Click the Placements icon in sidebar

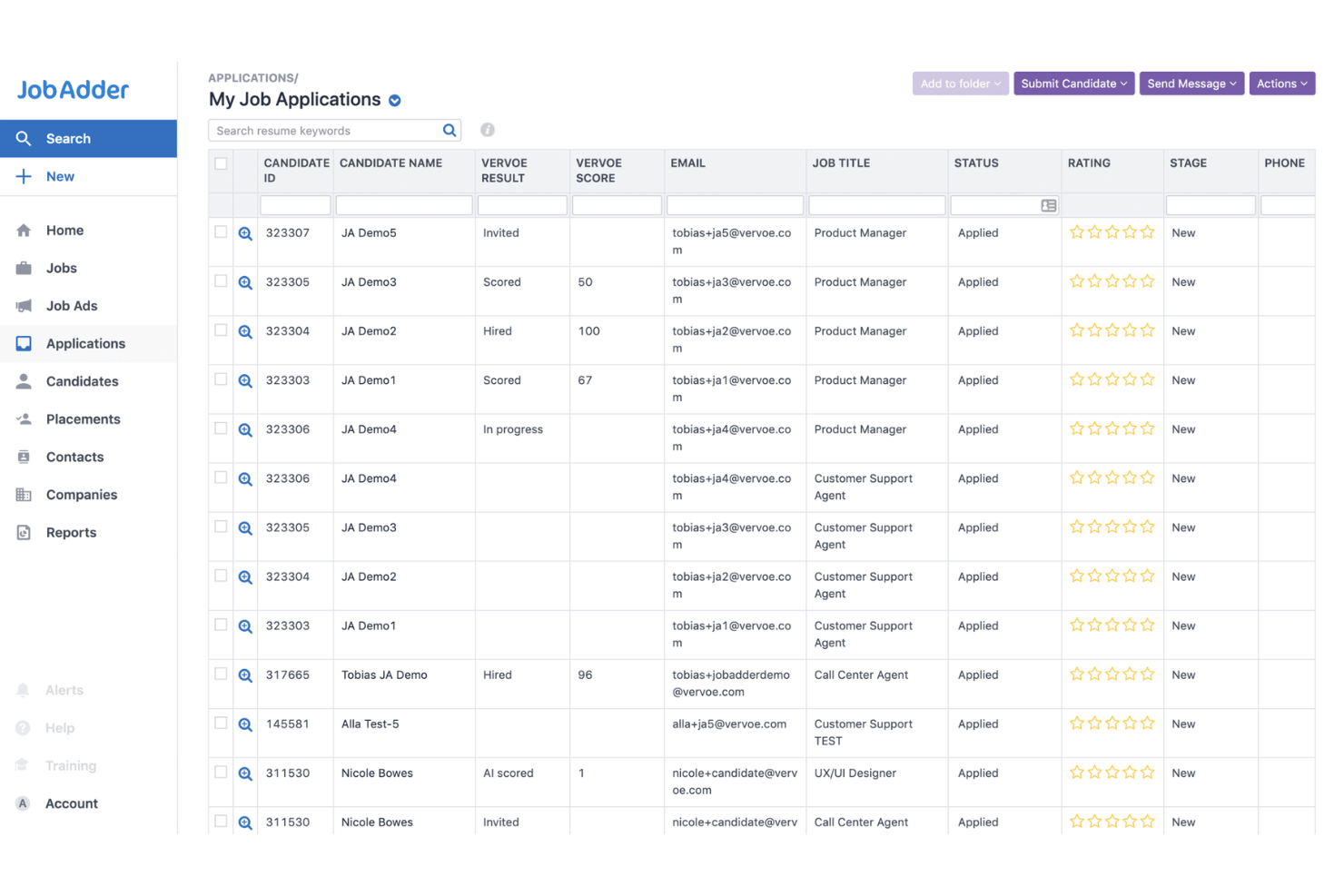pos(24,419)
